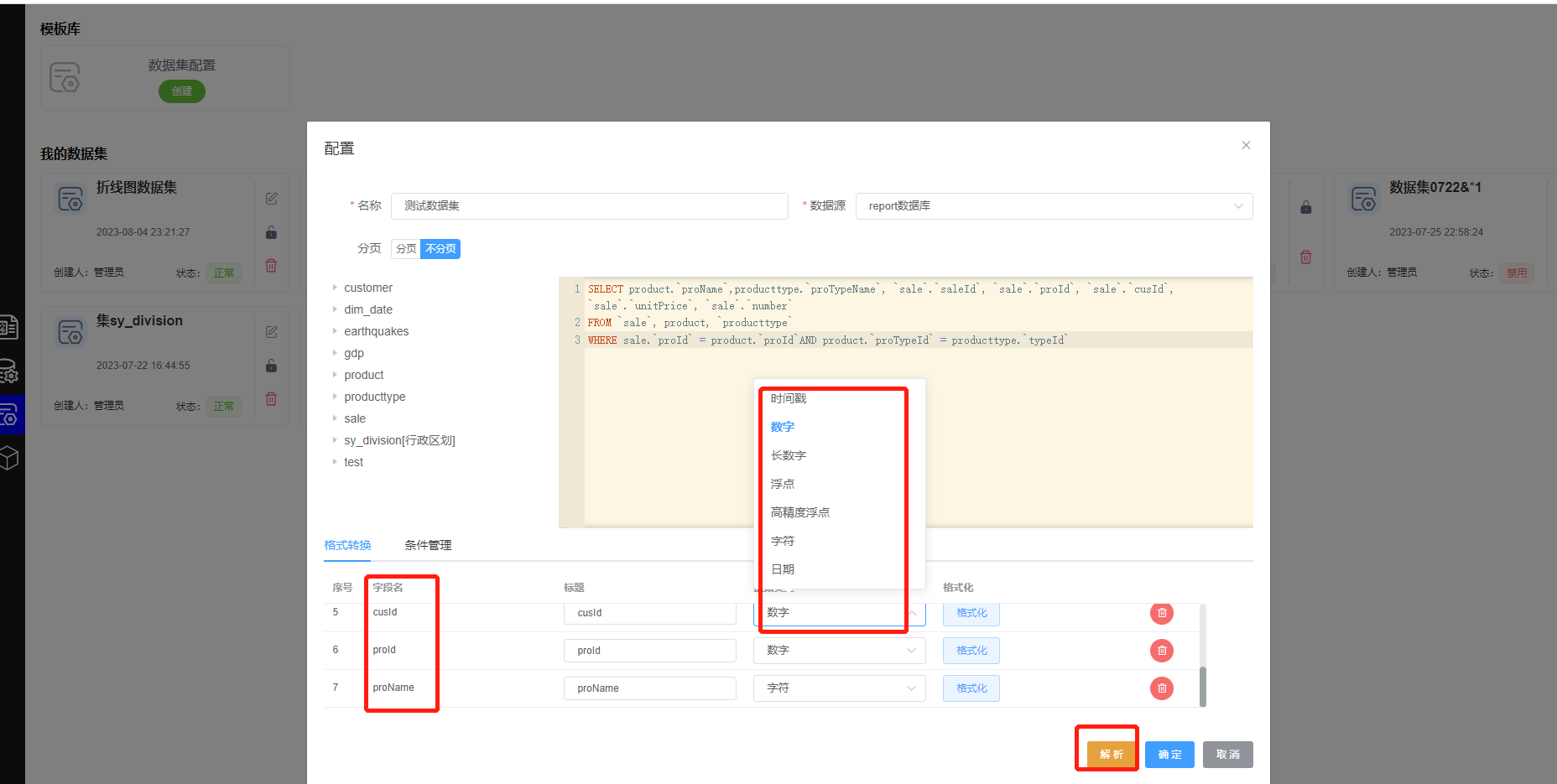Click the dataset icon on the 数据集配置 template card
The height and width of the screenshot is (784, 1557).
[65, 77]
